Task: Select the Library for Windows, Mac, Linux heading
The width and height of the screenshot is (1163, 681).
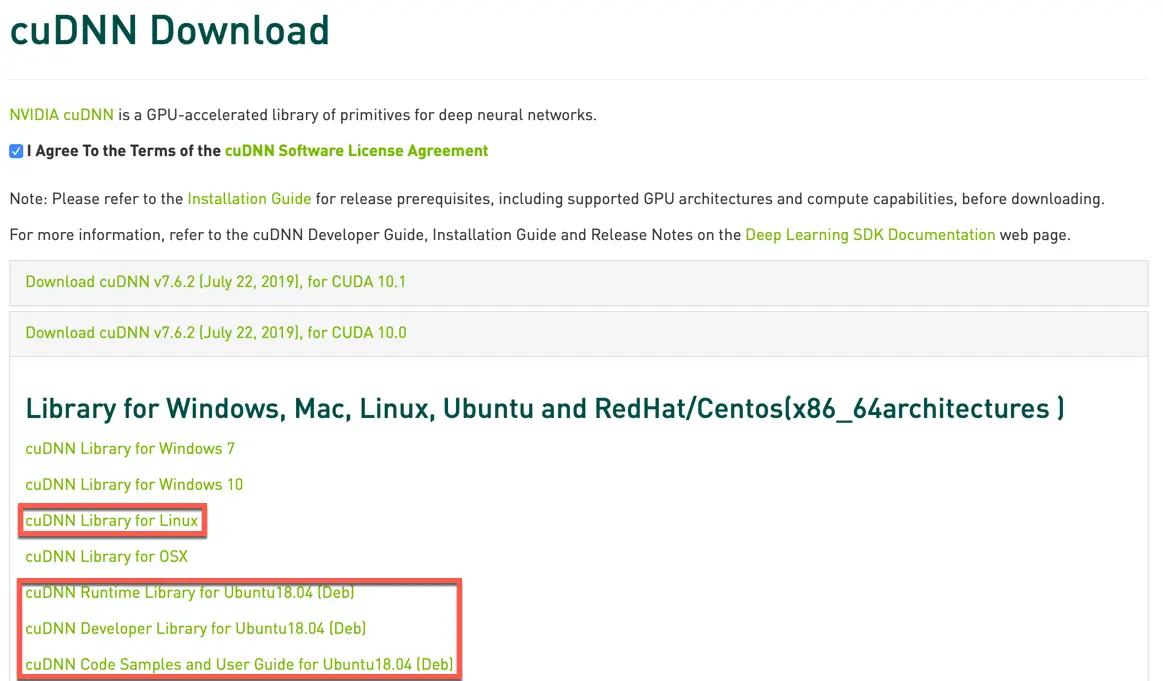Action: 545,409
